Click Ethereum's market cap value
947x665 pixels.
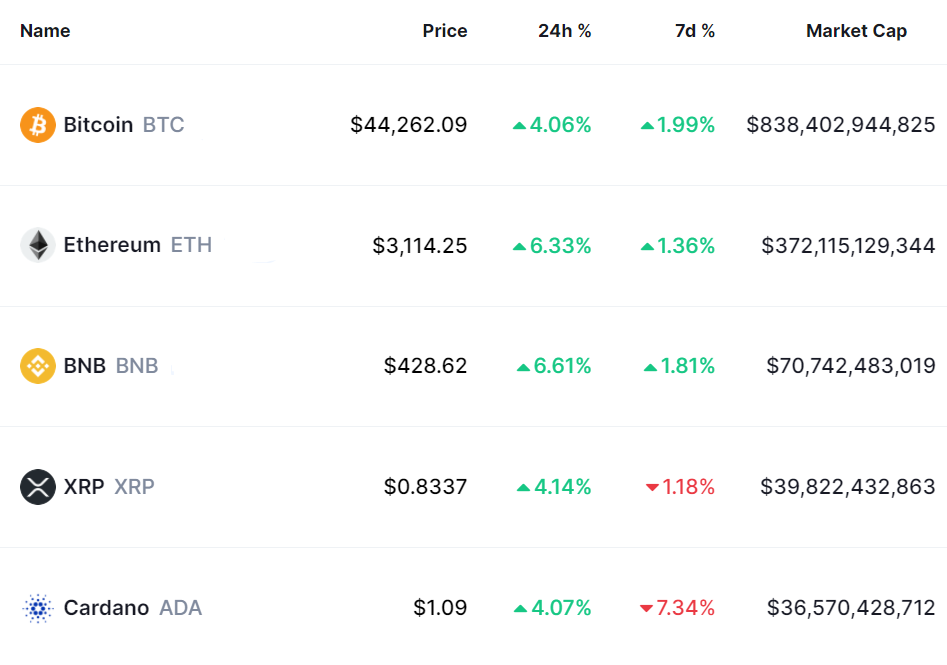click(x=848, y=245)
